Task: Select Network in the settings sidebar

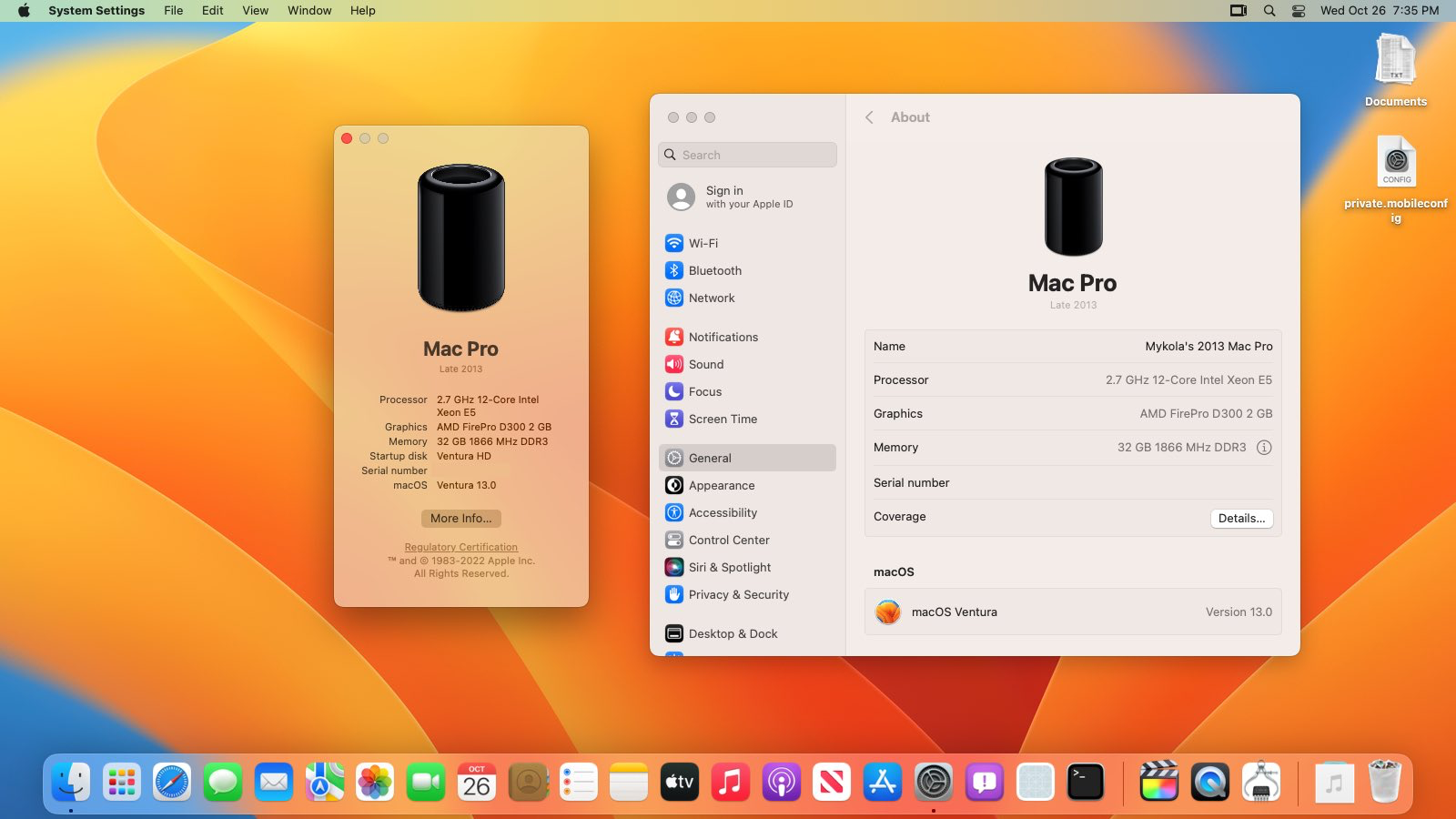Action: tap(747, 298)
